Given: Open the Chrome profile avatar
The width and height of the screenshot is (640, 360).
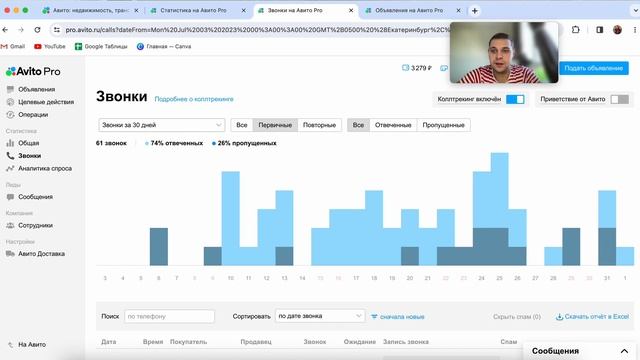Looking at the screenshot, I should [x=618, y=30].
